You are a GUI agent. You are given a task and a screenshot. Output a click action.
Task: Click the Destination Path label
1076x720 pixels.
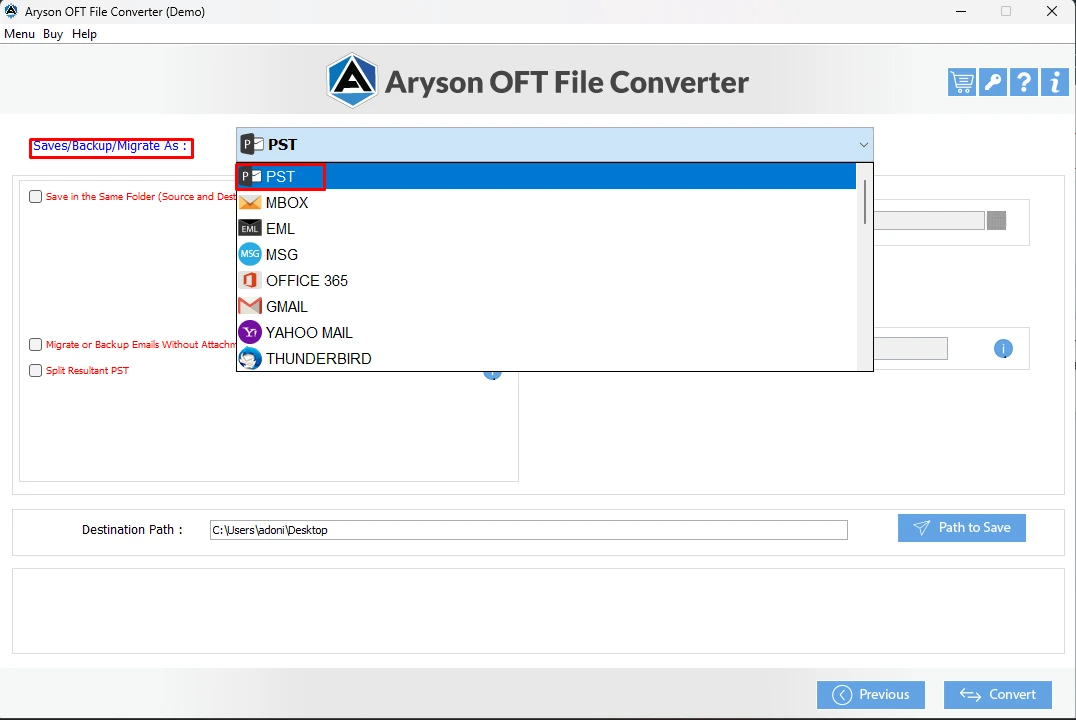tap(132, 530)
